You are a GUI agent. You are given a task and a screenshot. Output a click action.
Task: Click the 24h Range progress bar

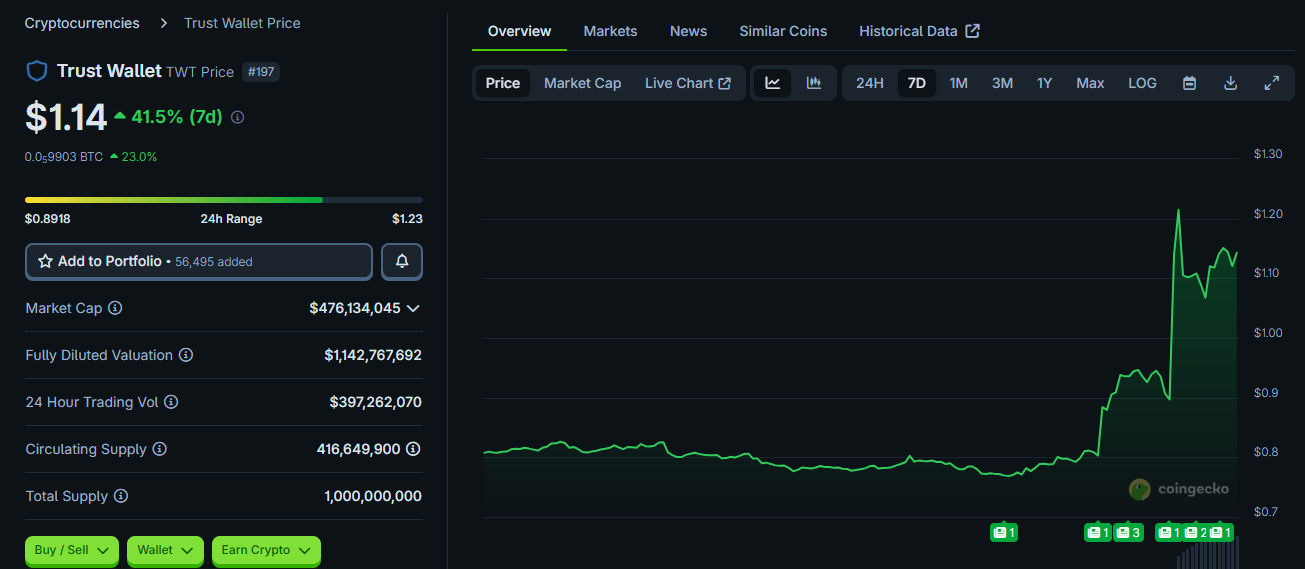click(x=223, y=200)
